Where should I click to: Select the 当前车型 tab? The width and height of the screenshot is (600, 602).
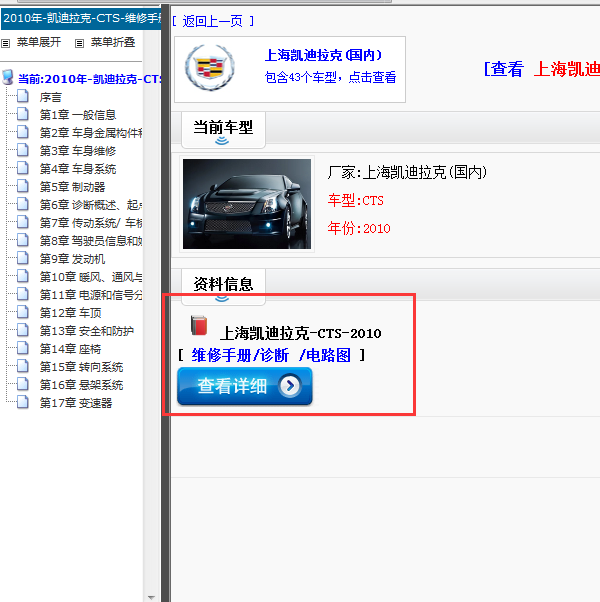(x=223, y=130)
